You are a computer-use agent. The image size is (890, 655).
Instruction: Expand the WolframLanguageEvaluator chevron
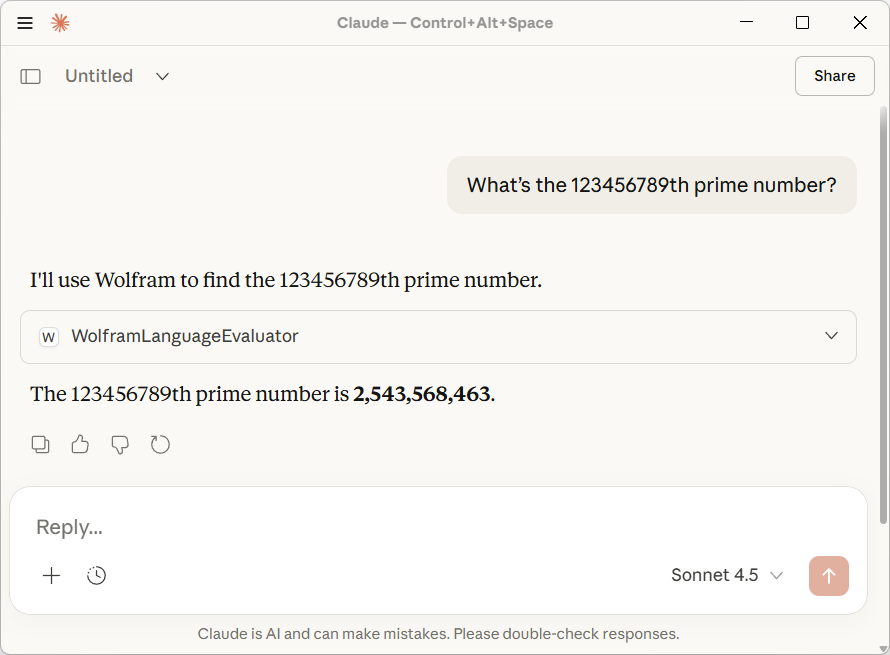pos(831,336)
